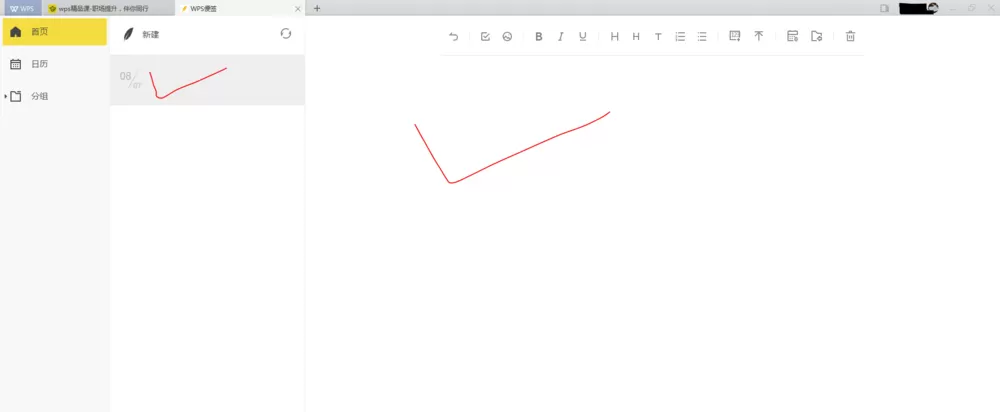
Task: Toggle underline formatting
Action: point(583,36)
